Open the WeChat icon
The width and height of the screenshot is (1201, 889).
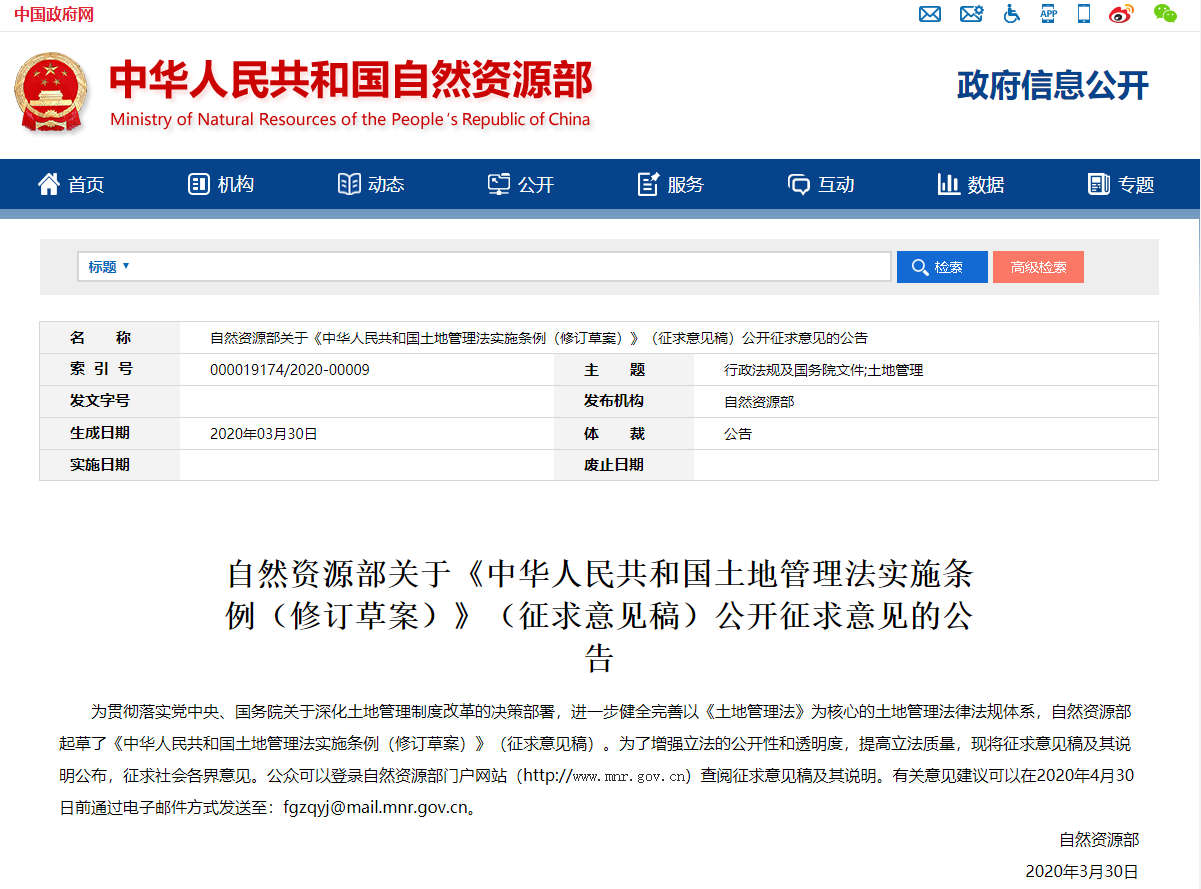click(1165, 13)
